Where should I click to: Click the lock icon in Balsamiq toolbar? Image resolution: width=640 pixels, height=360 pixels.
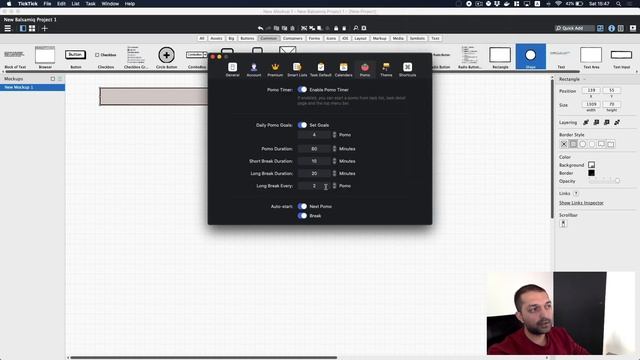click(x=336, y=28)
